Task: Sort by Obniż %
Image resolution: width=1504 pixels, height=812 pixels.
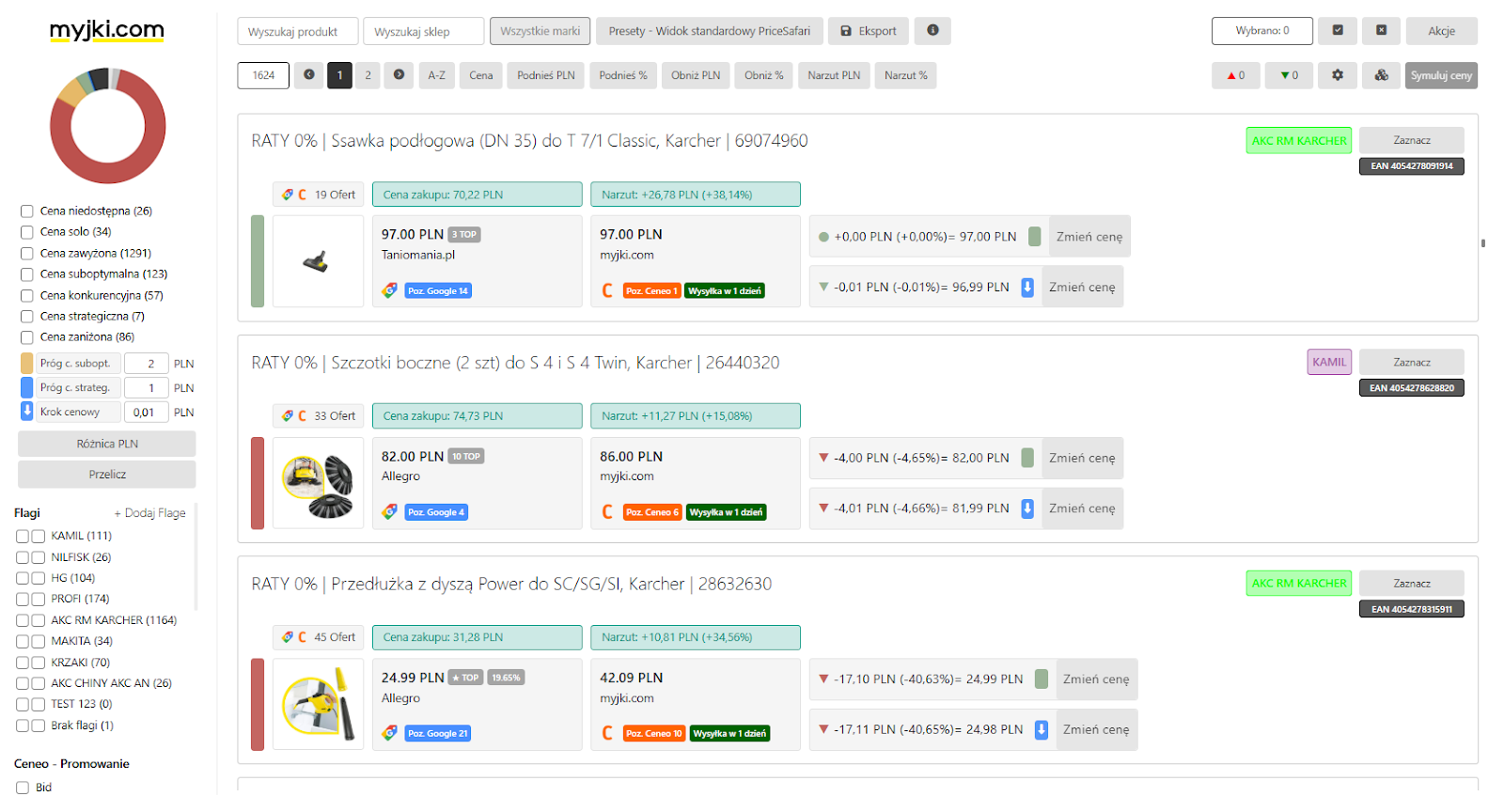Action: pos(764,75)
